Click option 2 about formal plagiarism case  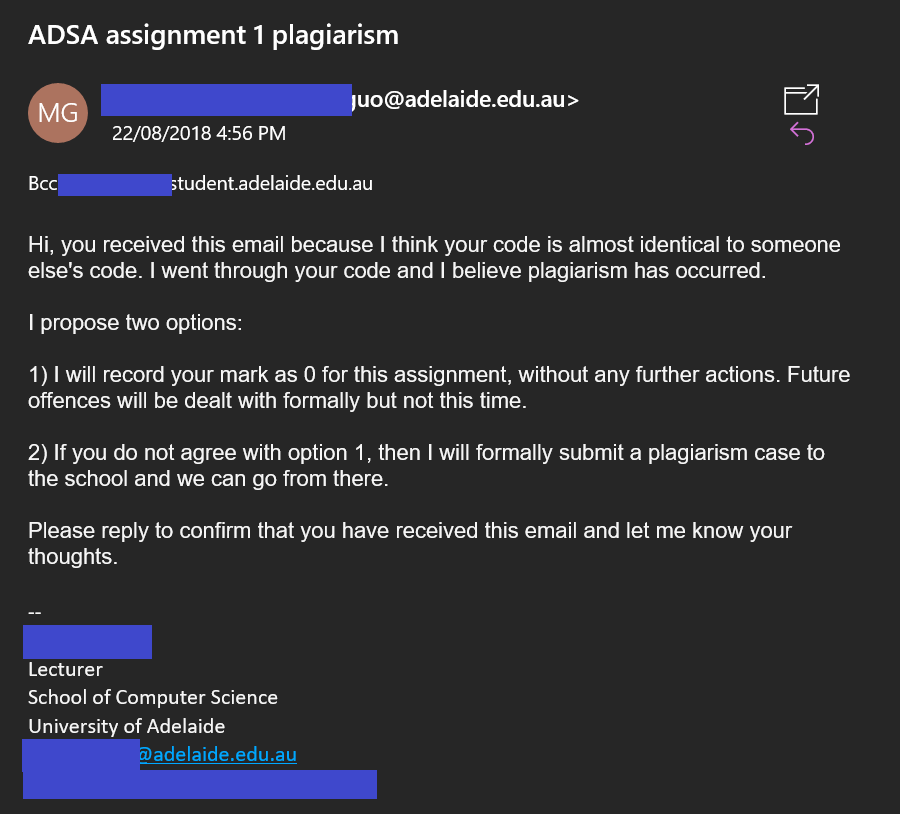point(426,466)
